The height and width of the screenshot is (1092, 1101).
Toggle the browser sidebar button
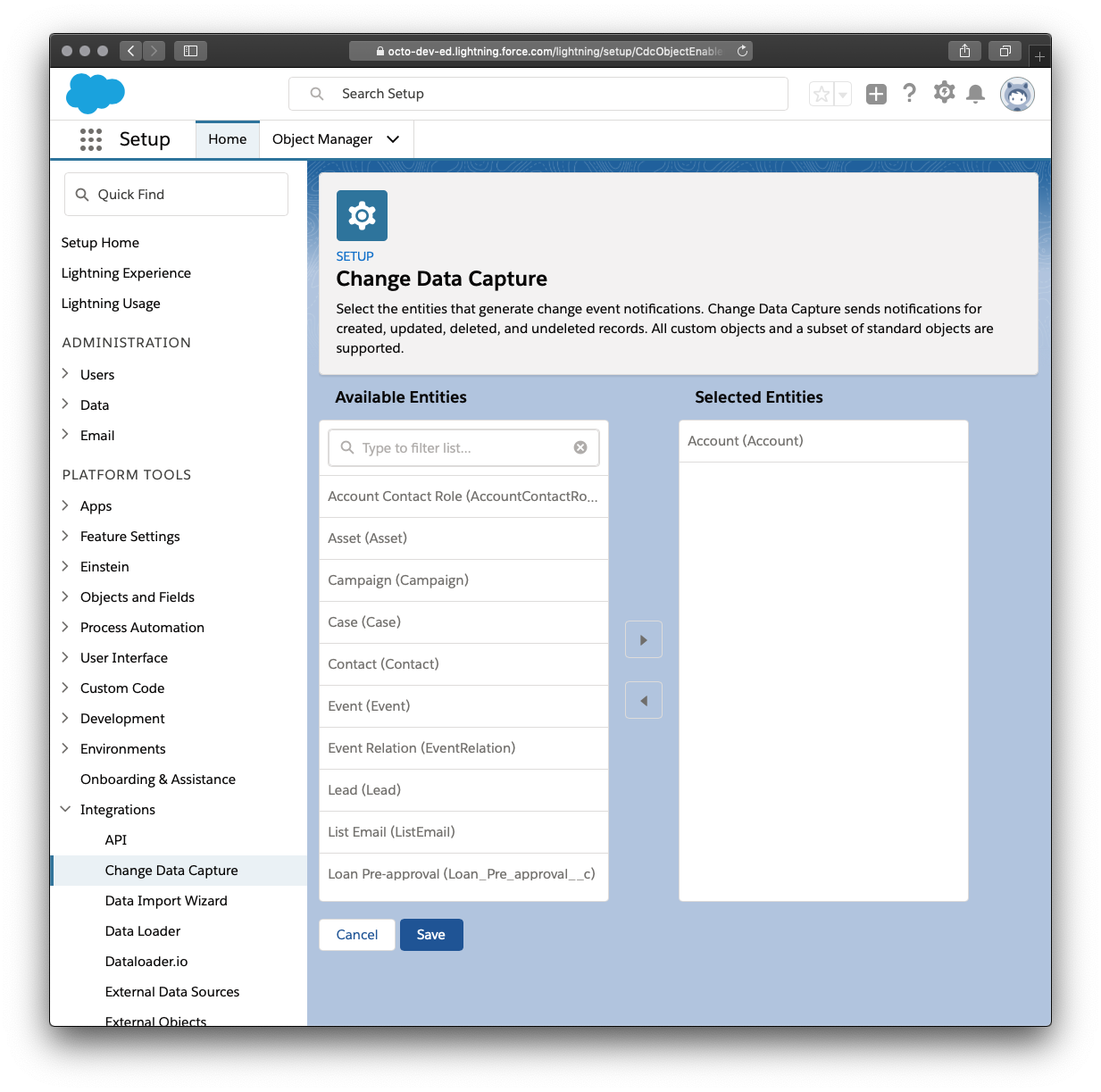(x=190, y=51)
